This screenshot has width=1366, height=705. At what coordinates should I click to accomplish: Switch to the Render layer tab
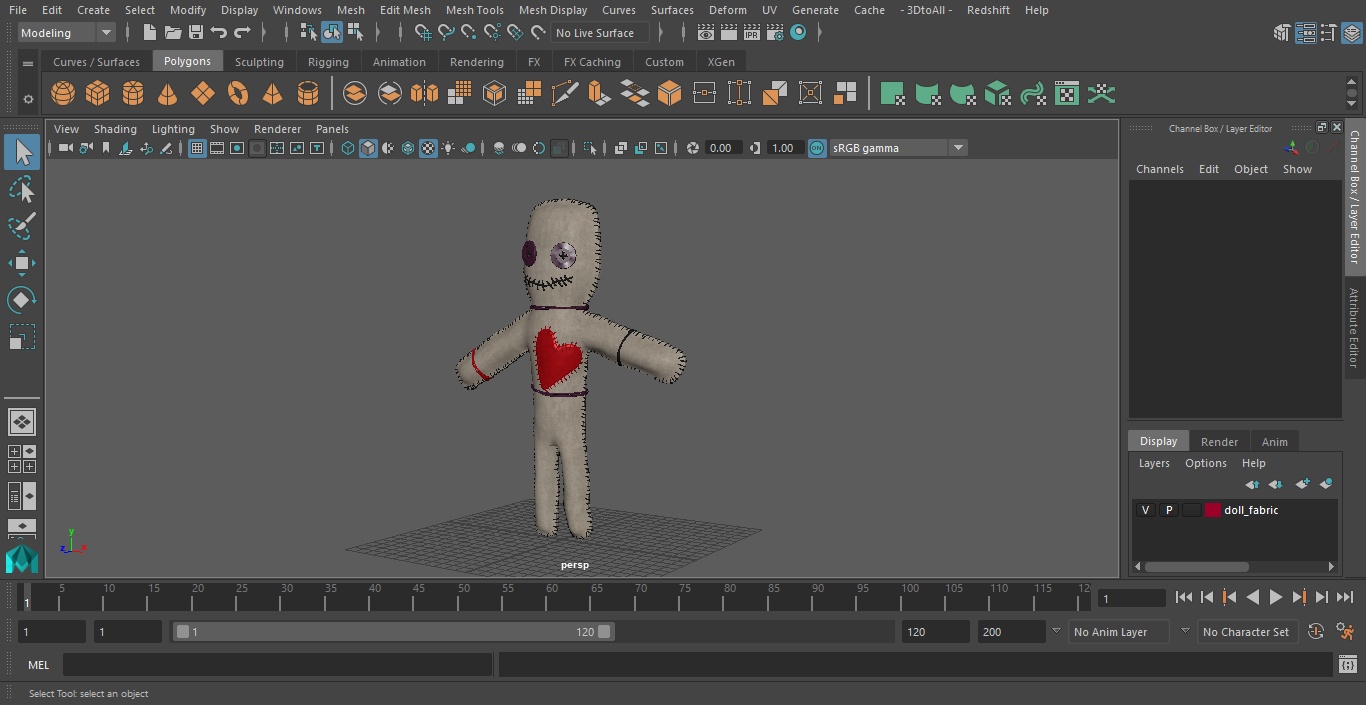tap(1219, 442)
